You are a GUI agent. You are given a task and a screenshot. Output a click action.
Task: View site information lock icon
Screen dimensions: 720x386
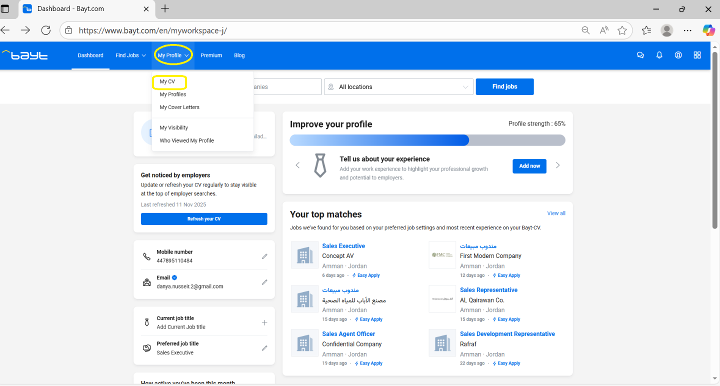point(68,30)
